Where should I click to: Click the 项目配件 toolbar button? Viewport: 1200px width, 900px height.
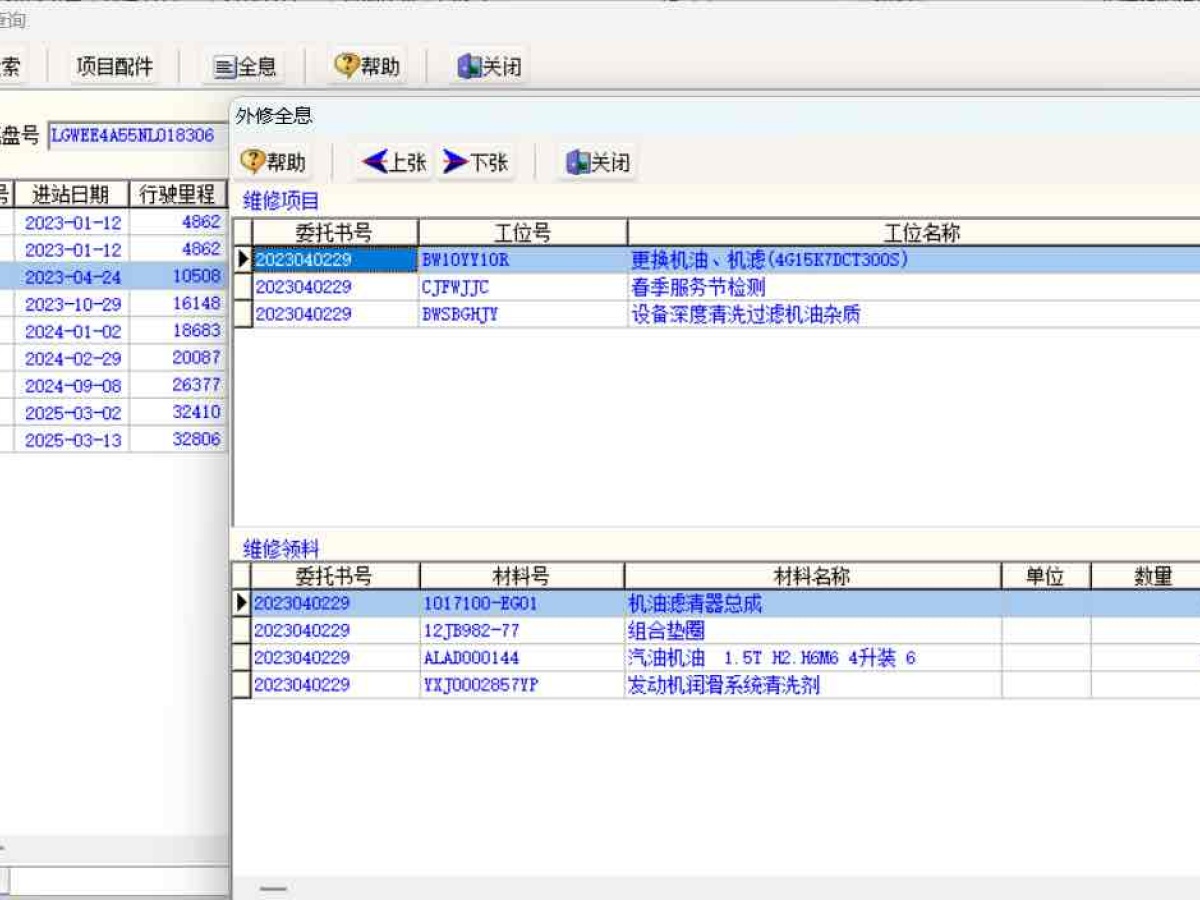(x=115, y=67)
